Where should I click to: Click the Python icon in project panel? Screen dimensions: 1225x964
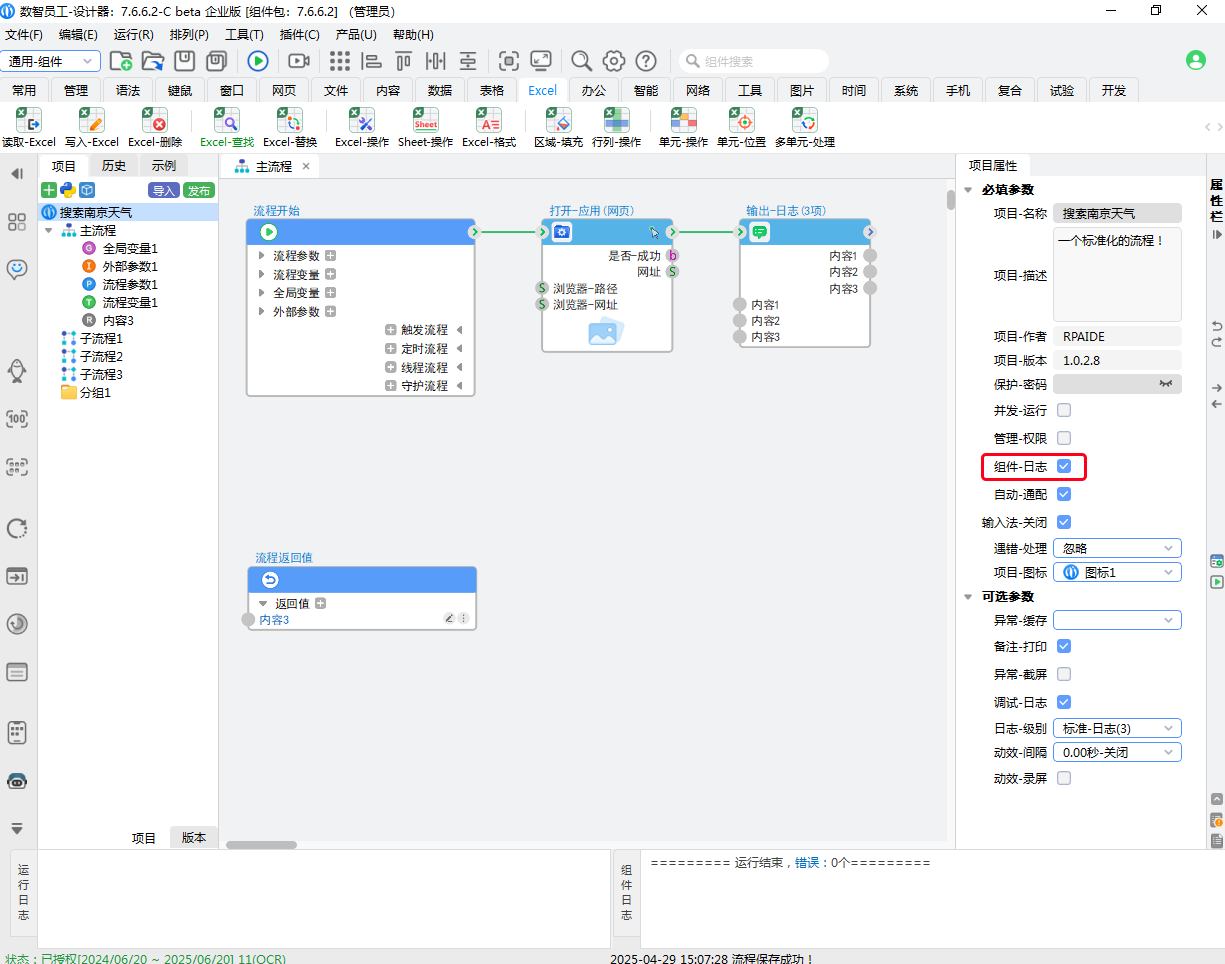(x=68, y=190)
